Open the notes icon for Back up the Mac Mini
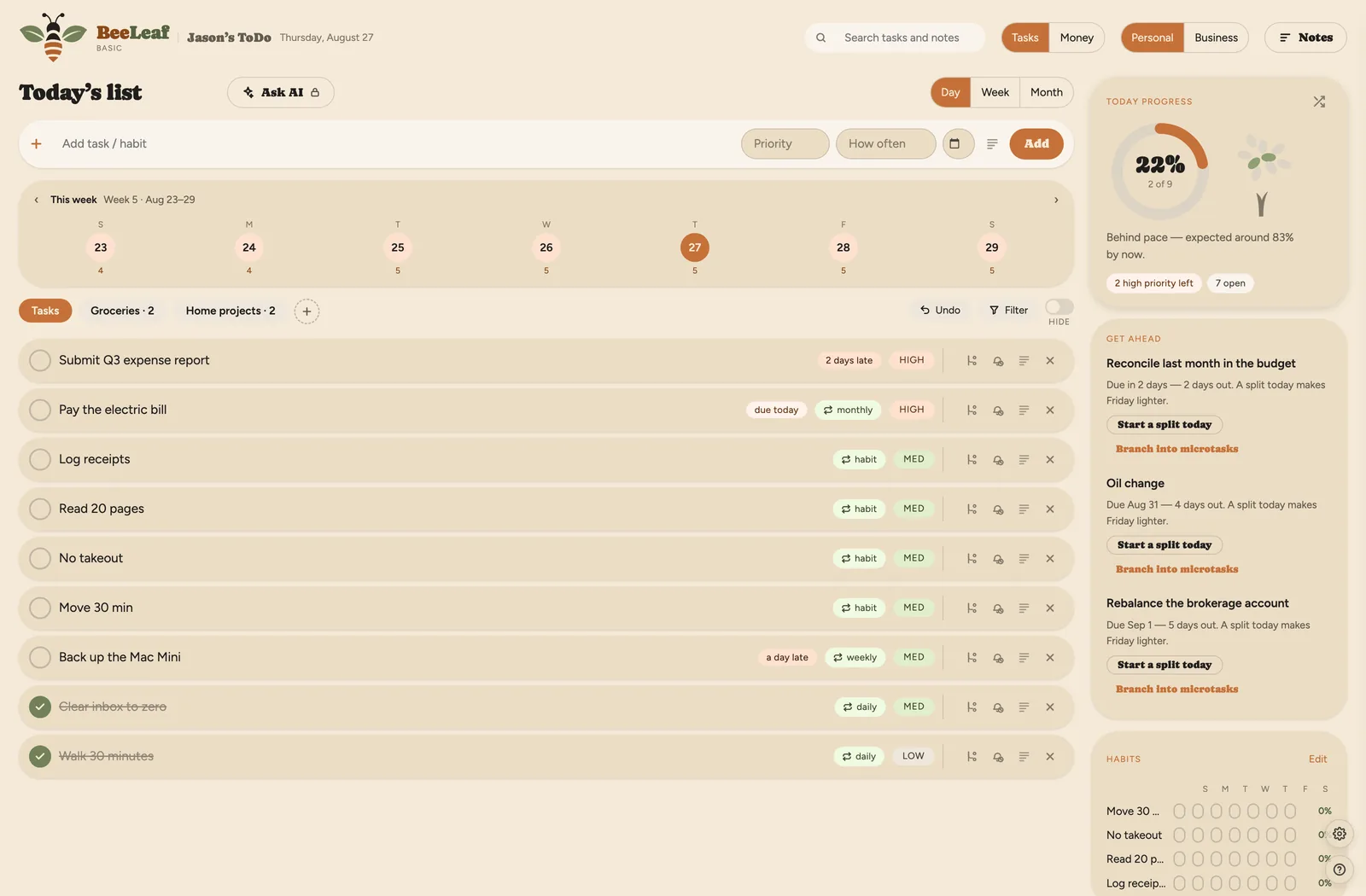 pyautogui.click(x=1024, y=658)
